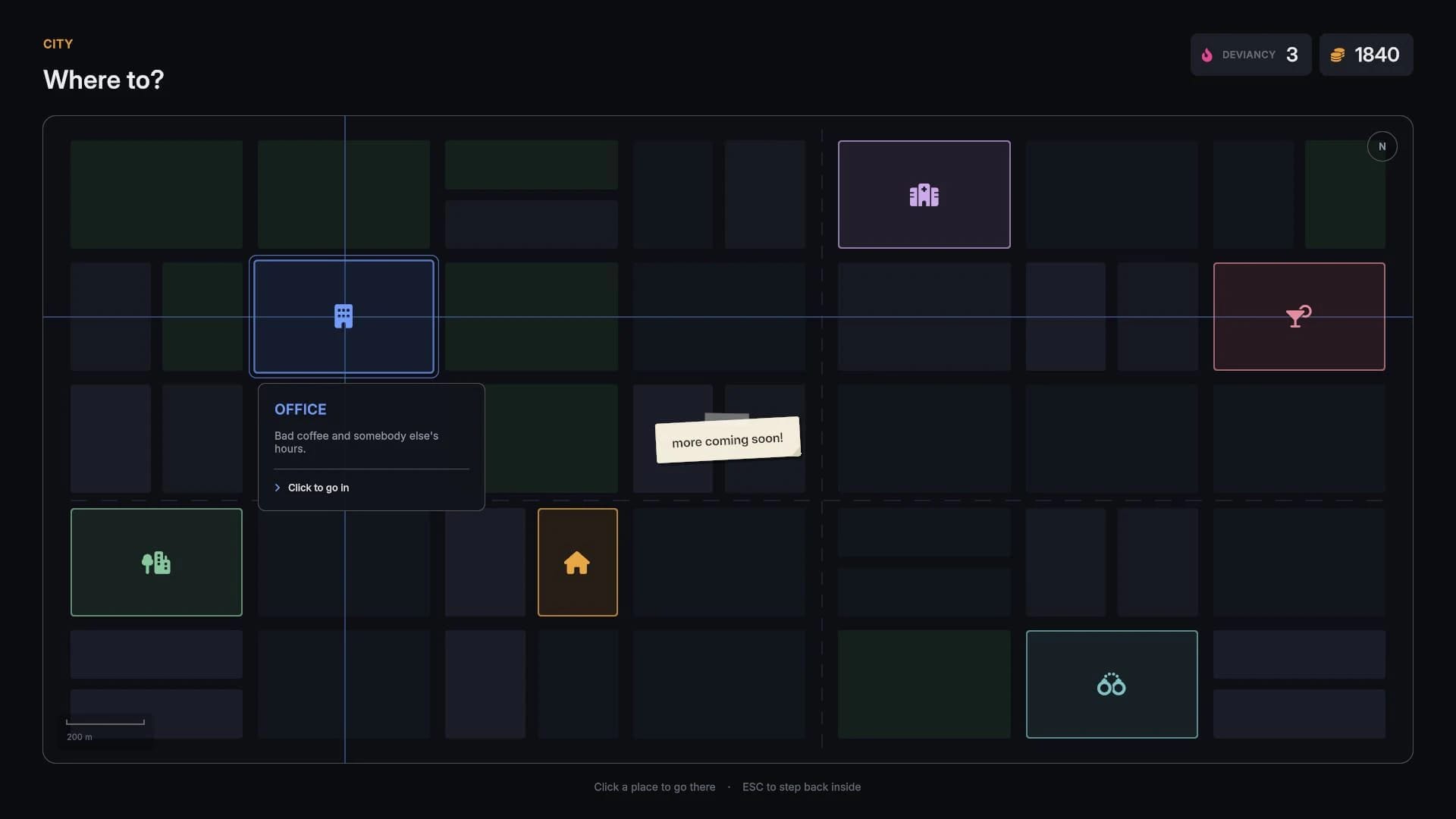The height and width of the screenshot is (819, 1456).
Task: Click the chevron beside 'Click to go in'
Action: (x=278, y=488)
